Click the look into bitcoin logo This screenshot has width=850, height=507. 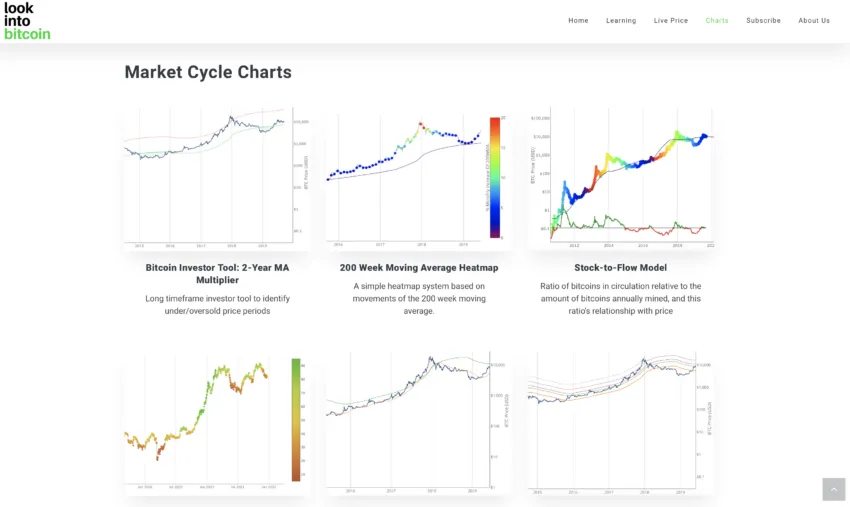coord(27,21)
